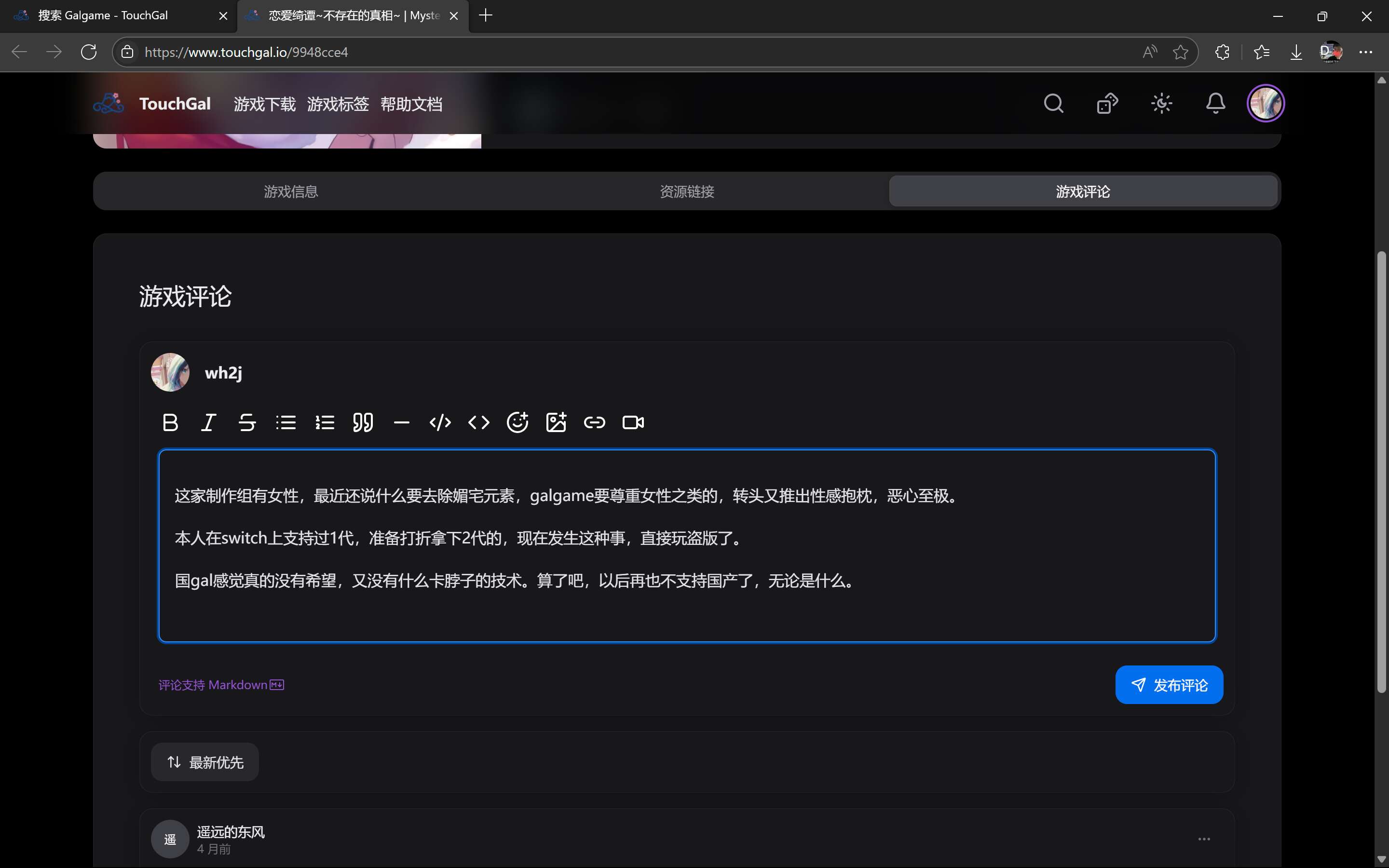Insert a blockquote
Viewport: 1389px width, 868px height.
coord(363,422)
